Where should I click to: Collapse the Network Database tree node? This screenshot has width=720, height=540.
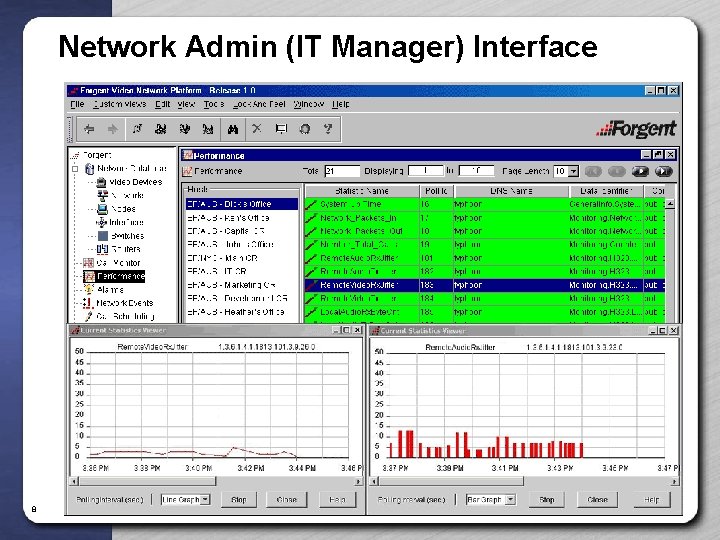click(x=75, y=169)
